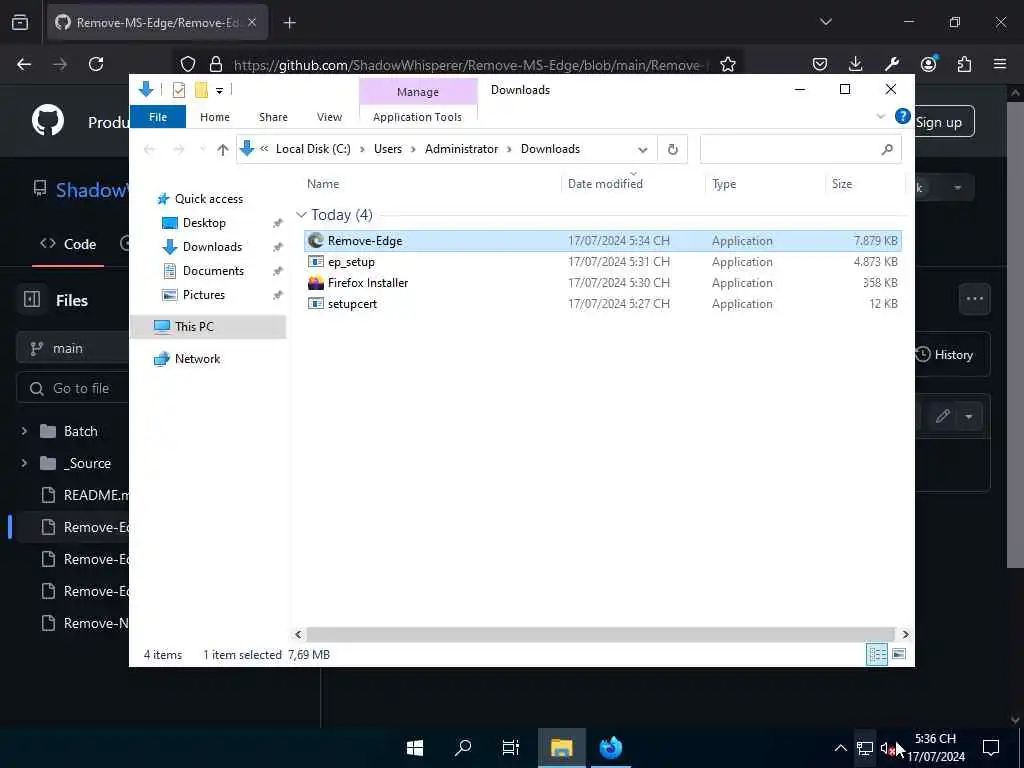1024x768 pixels.
Task: Click the horizontal scrollbar in file list
Action: 600,634
